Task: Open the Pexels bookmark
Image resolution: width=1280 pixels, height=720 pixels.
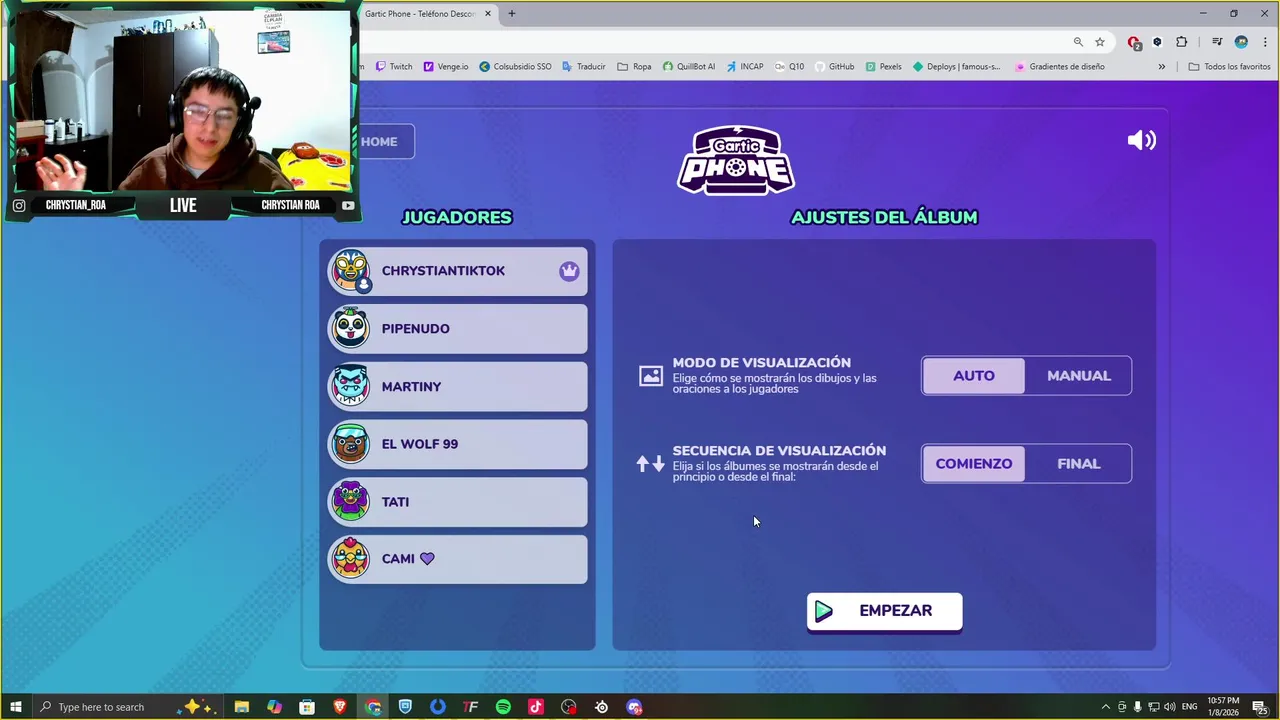Action: [x=883, y=67]
